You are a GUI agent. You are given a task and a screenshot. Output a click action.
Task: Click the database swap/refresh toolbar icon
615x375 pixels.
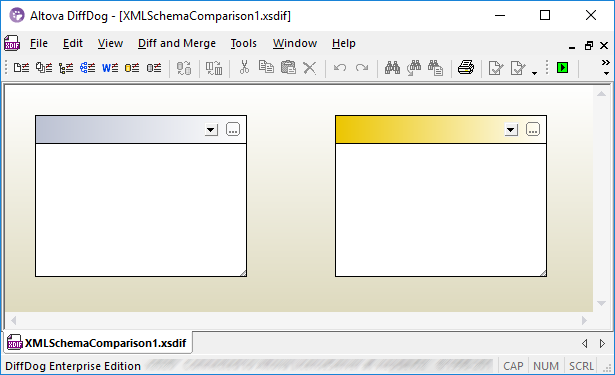coord(184,68)
